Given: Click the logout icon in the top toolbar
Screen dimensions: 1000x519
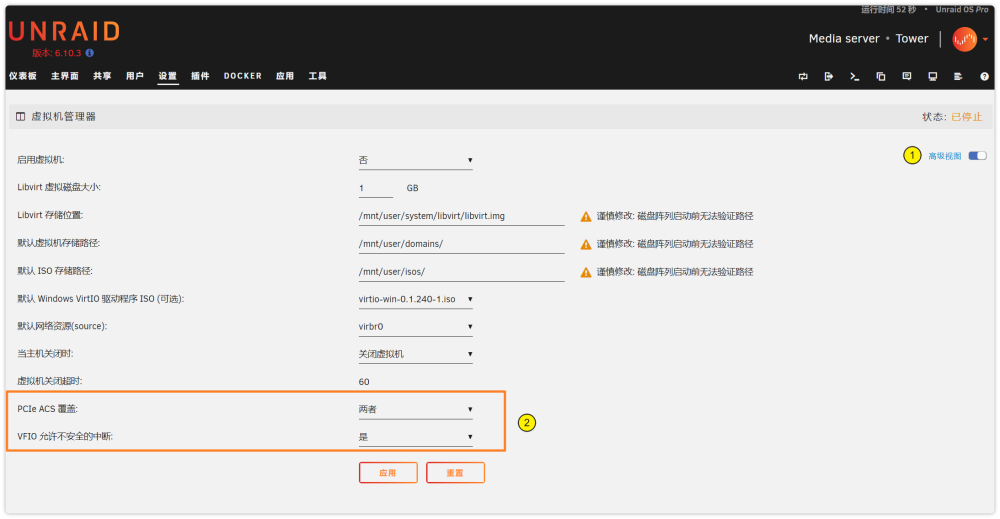Looking at the screenshot, I should point(828,77).
